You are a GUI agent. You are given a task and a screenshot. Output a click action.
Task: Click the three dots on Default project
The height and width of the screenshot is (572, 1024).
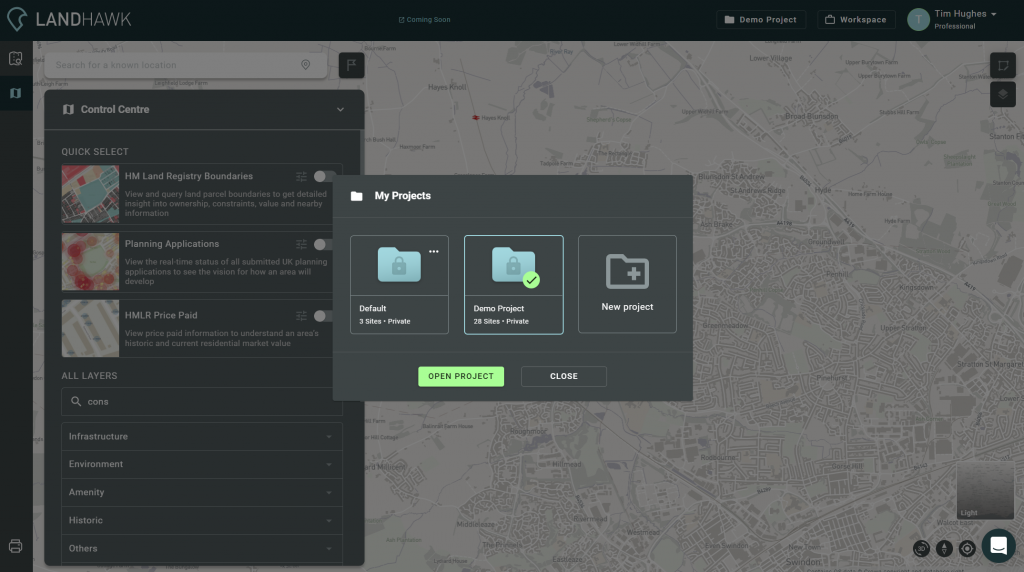434,251
